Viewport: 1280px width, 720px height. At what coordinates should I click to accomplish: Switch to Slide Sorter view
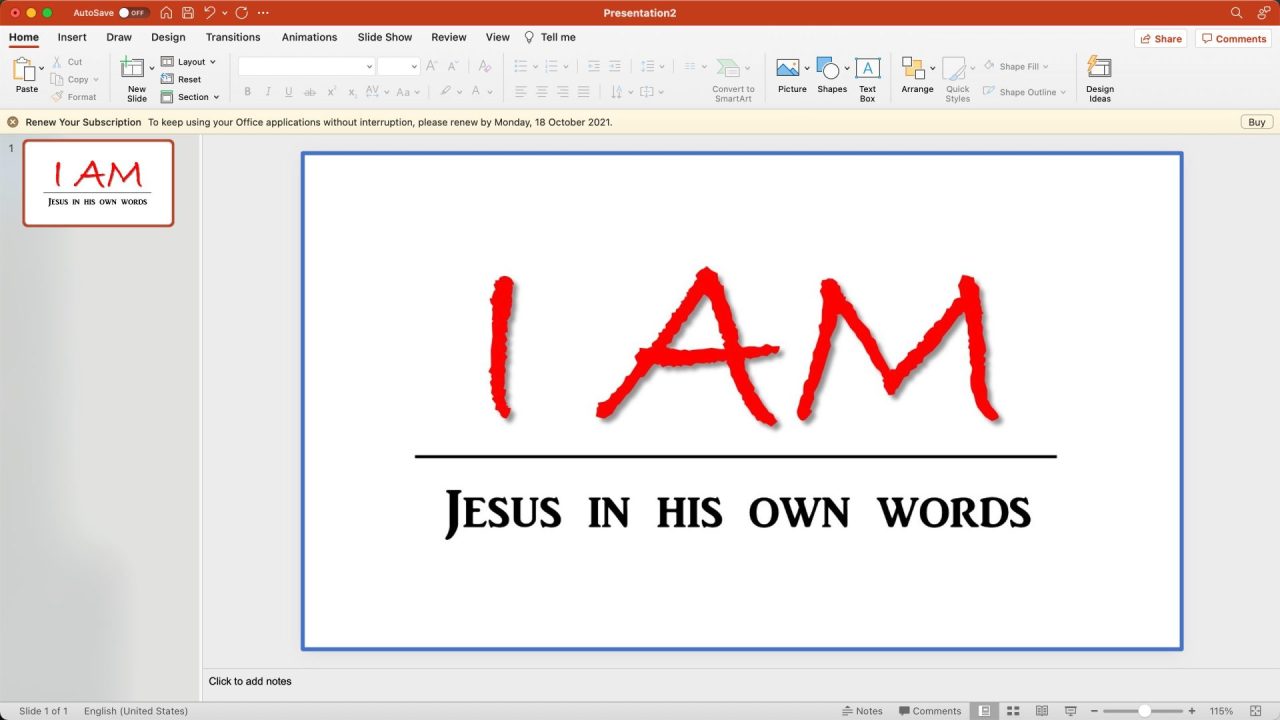click(x=1012, y=711)
